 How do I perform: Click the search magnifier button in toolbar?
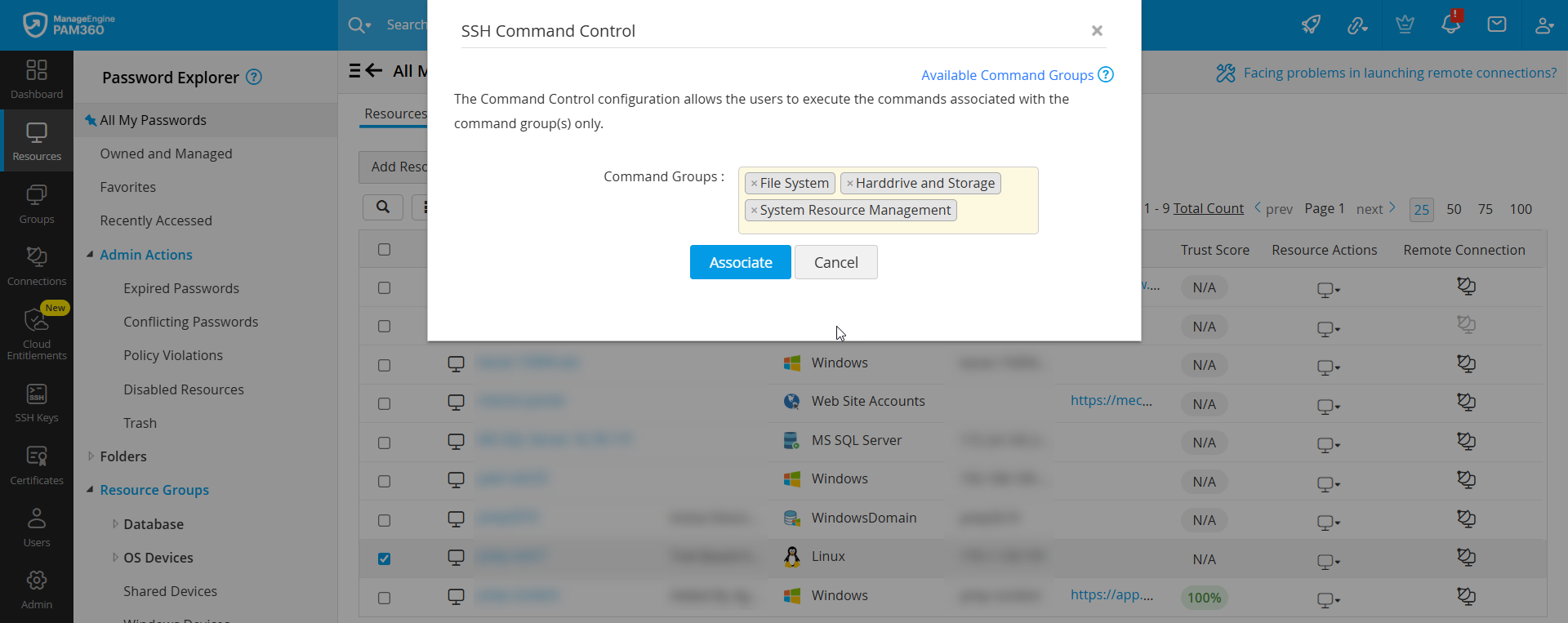(x=382, y=207)
